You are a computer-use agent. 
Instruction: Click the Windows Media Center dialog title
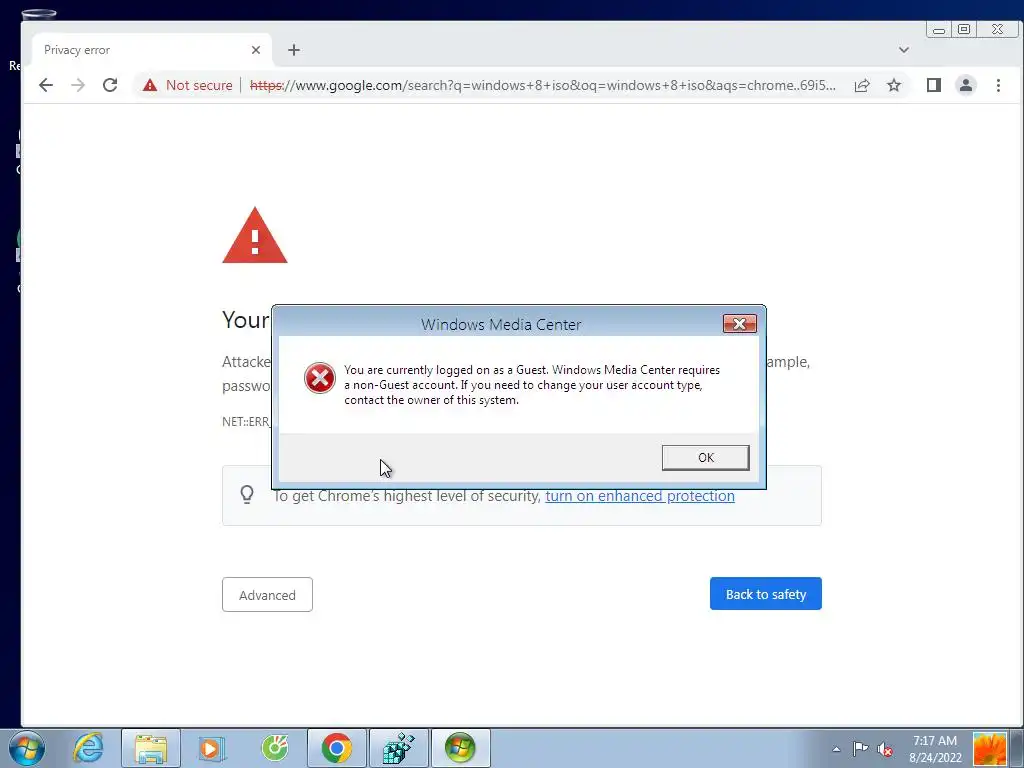(x=501, y=325)
